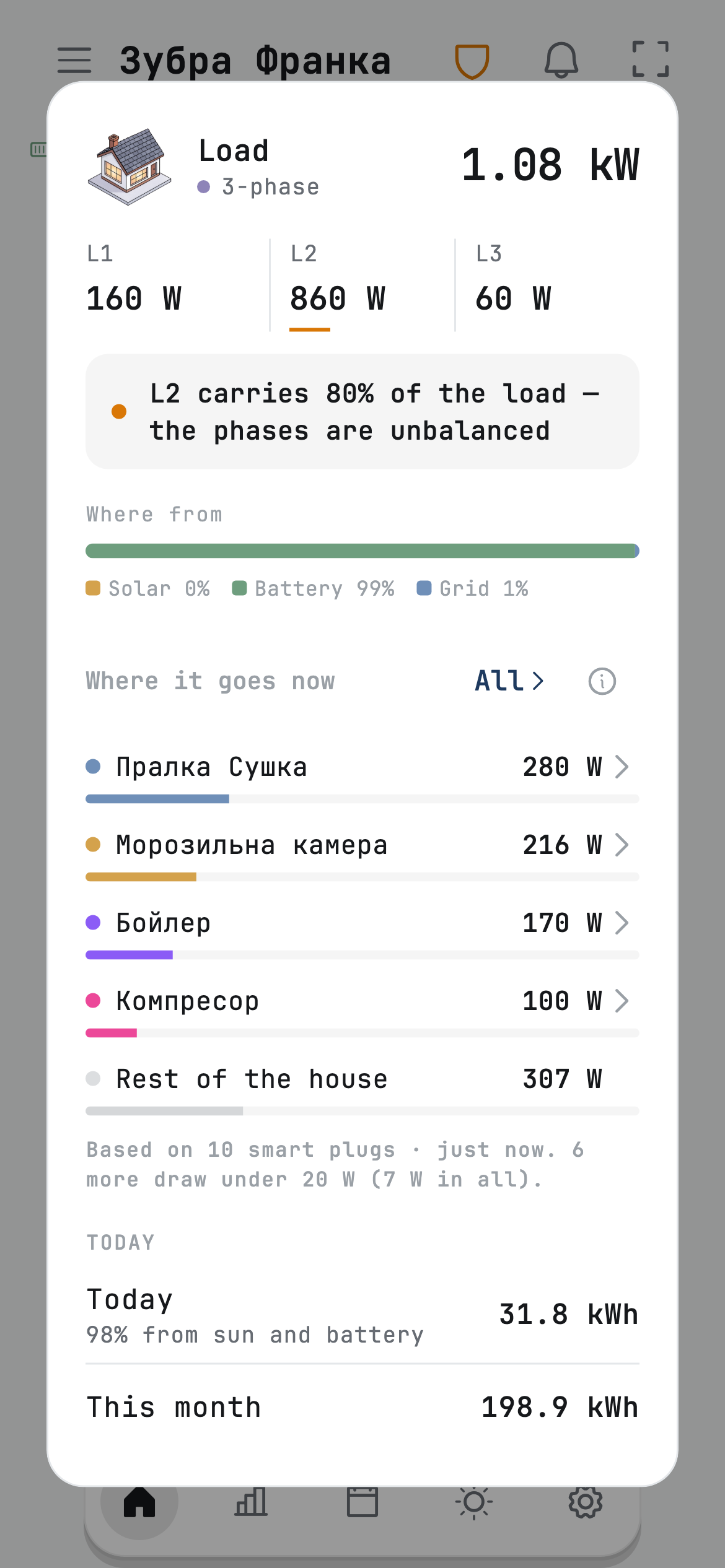Go to Home tab in bottom bar
The width and height of the screenshot is (725, 1568).
coord(139,1502)
